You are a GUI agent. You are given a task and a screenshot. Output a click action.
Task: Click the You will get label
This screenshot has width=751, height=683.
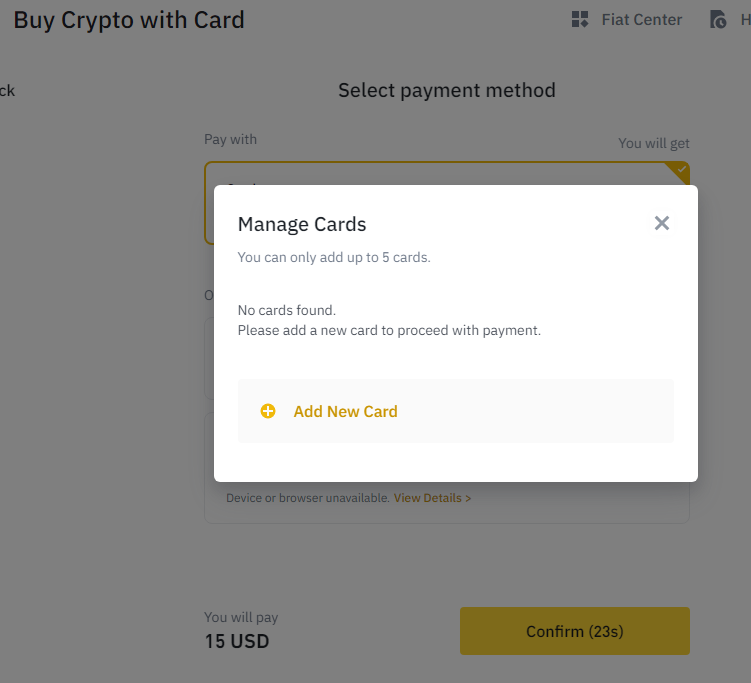click(x=653, y=143)
